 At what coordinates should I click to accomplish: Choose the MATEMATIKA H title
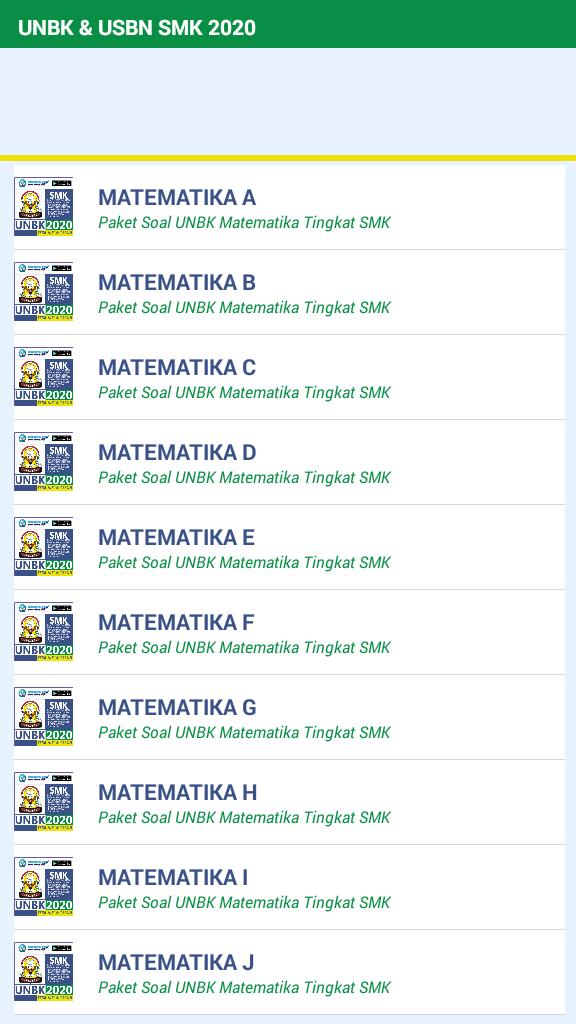pyautogui.click(x=178, y=792)
